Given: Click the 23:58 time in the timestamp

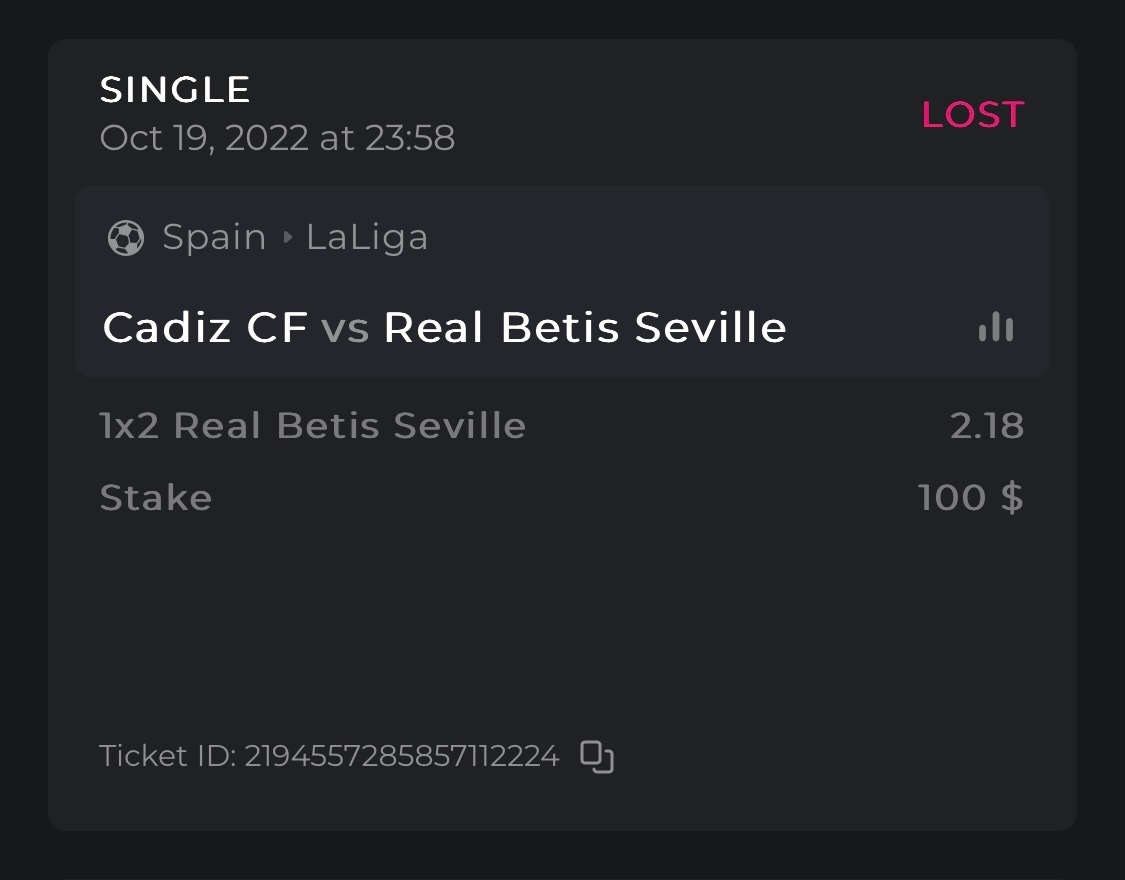Looking at the screenshot, I should tap(410, 138).
